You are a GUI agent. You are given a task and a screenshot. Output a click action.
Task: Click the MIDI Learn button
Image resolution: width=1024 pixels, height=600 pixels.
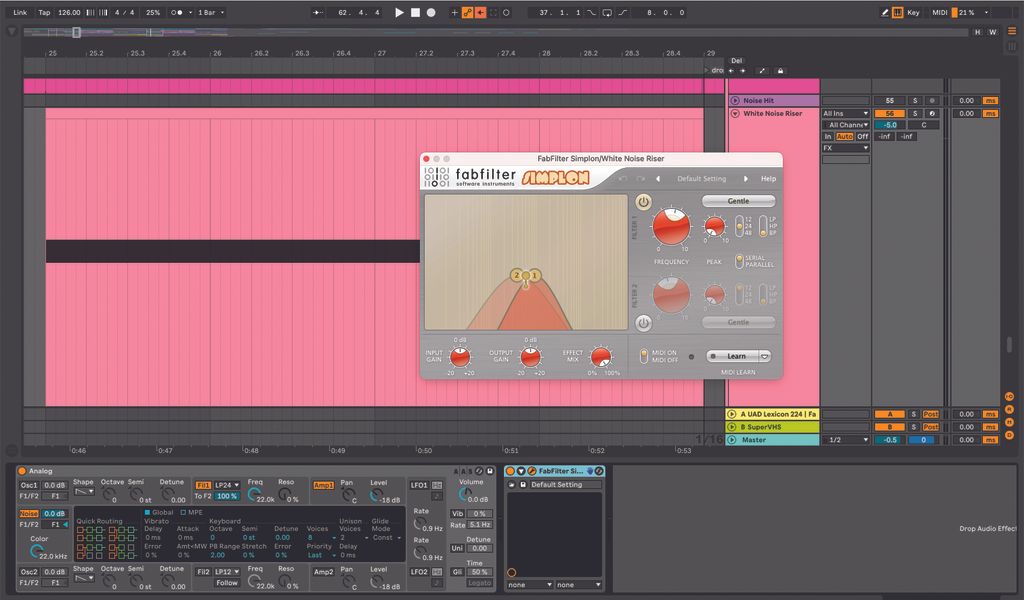coord(731,356)
